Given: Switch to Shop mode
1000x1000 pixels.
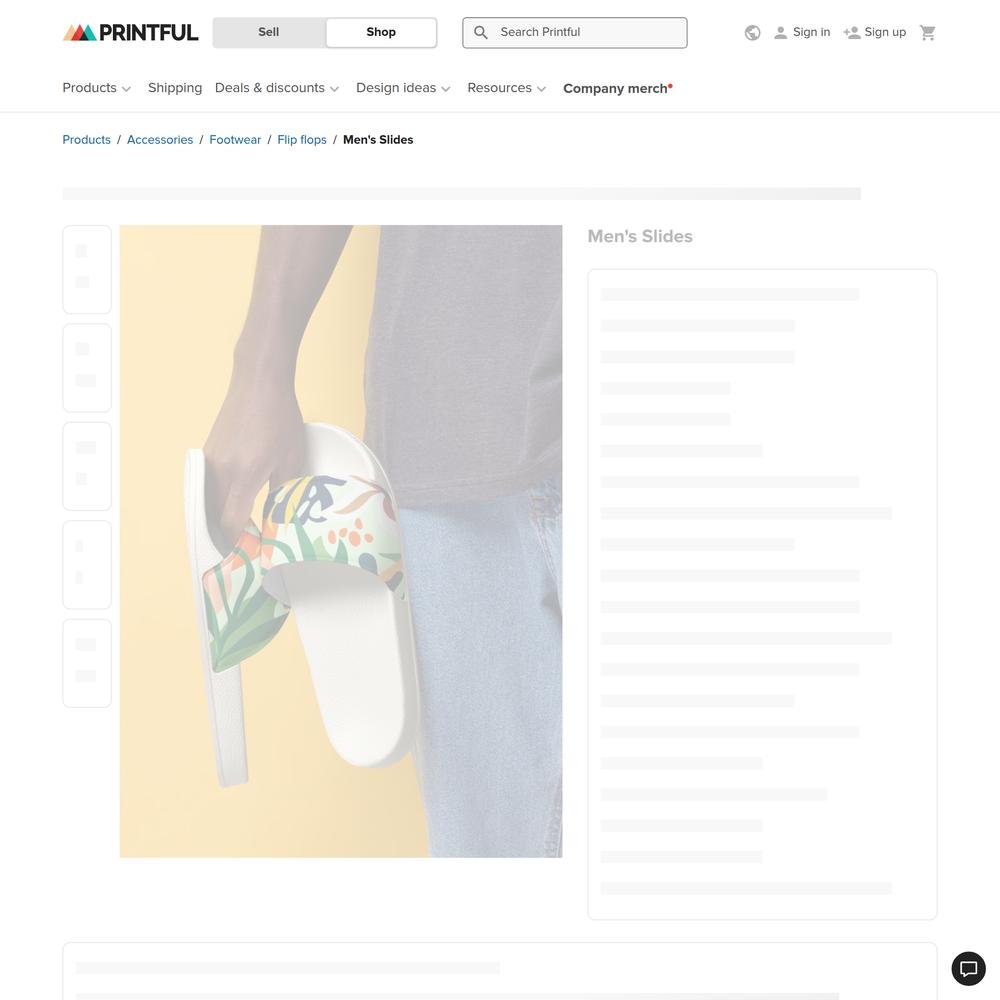Looking at the screenshot, I should (381, 33).
